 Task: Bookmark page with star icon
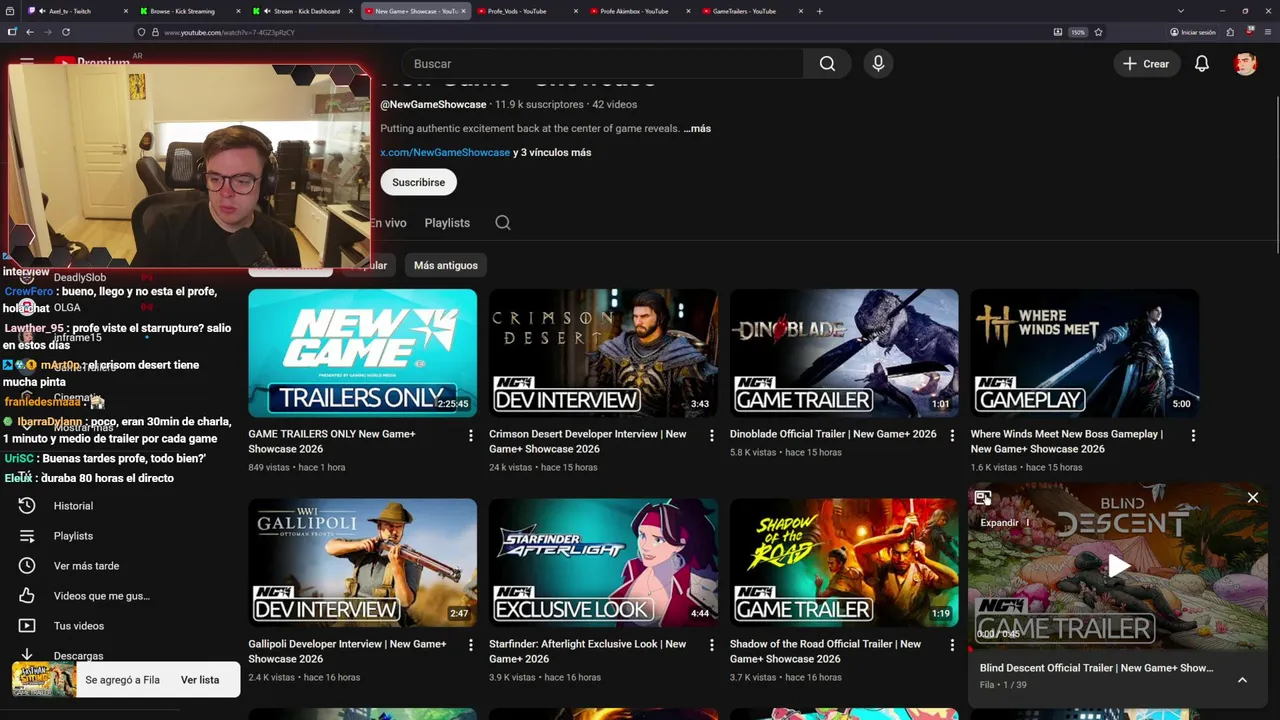point(1098,32)
